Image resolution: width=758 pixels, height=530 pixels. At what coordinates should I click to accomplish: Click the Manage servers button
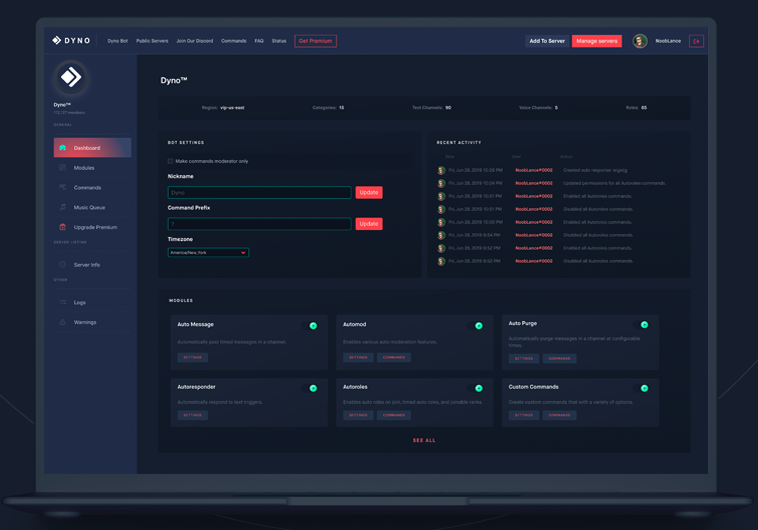tap(597, 41)
